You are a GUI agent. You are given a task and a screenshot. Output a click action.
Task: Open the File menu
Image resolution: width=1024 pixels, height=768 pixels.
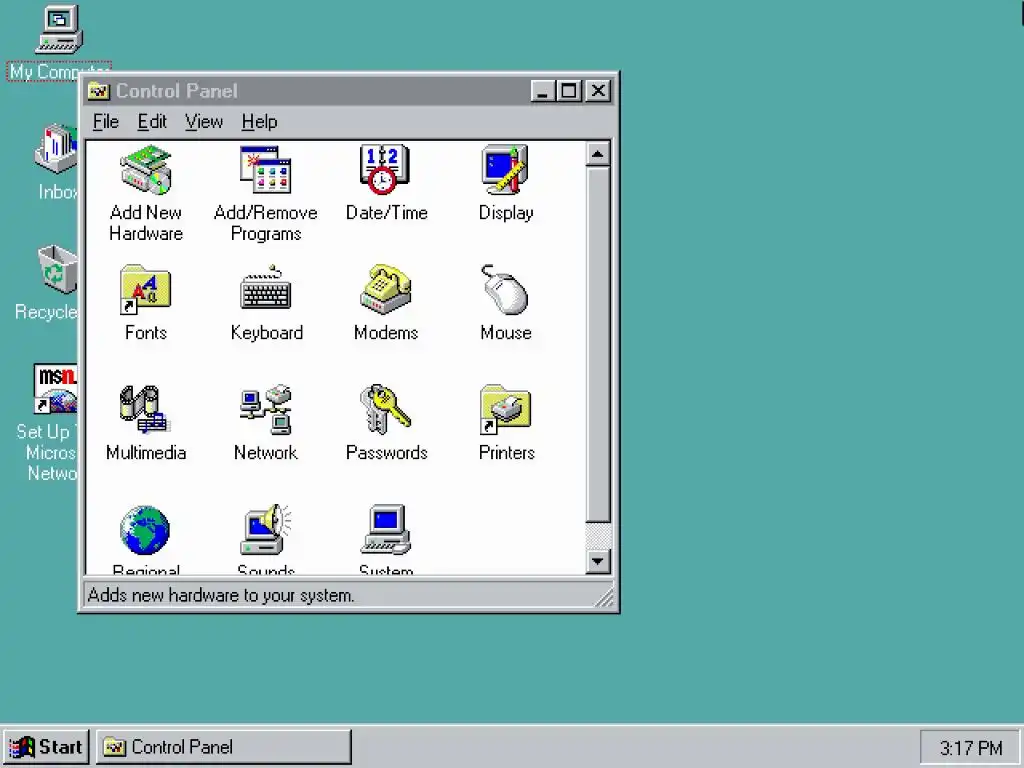click(106, 121)
